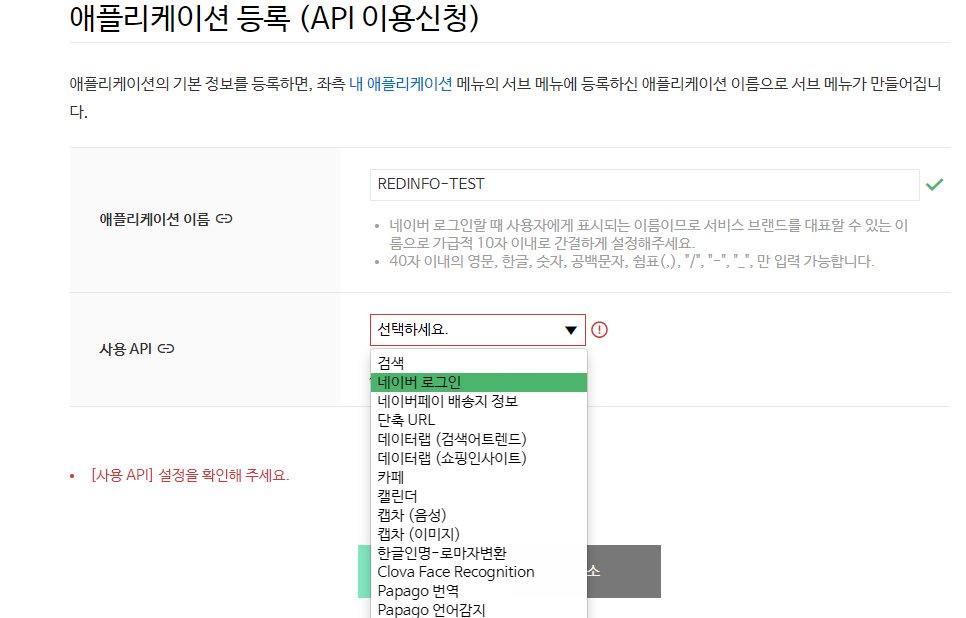Open the 선택하세요 API dropdown
Image resolution: width=966 pixels, height=618 pixels.
(477, 330)
